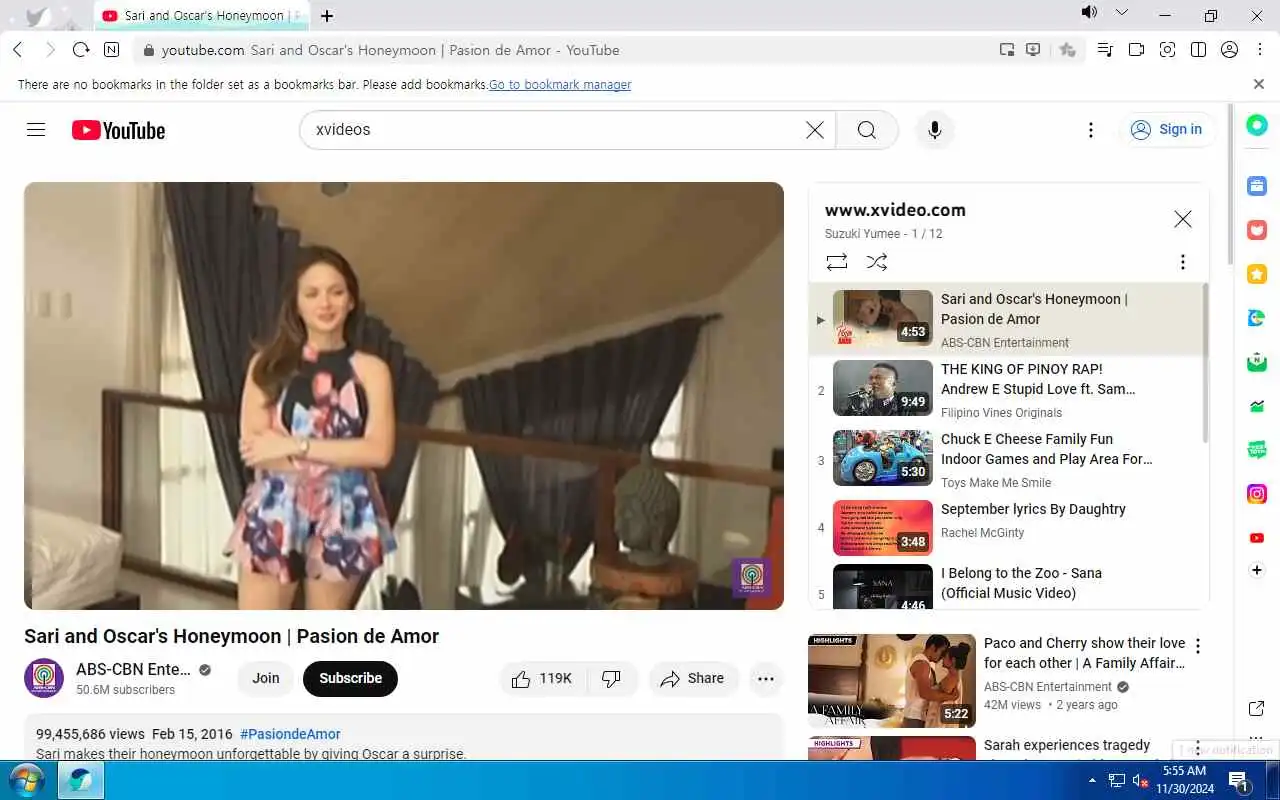Toggle loop playlist

click(x=837, y=262)
